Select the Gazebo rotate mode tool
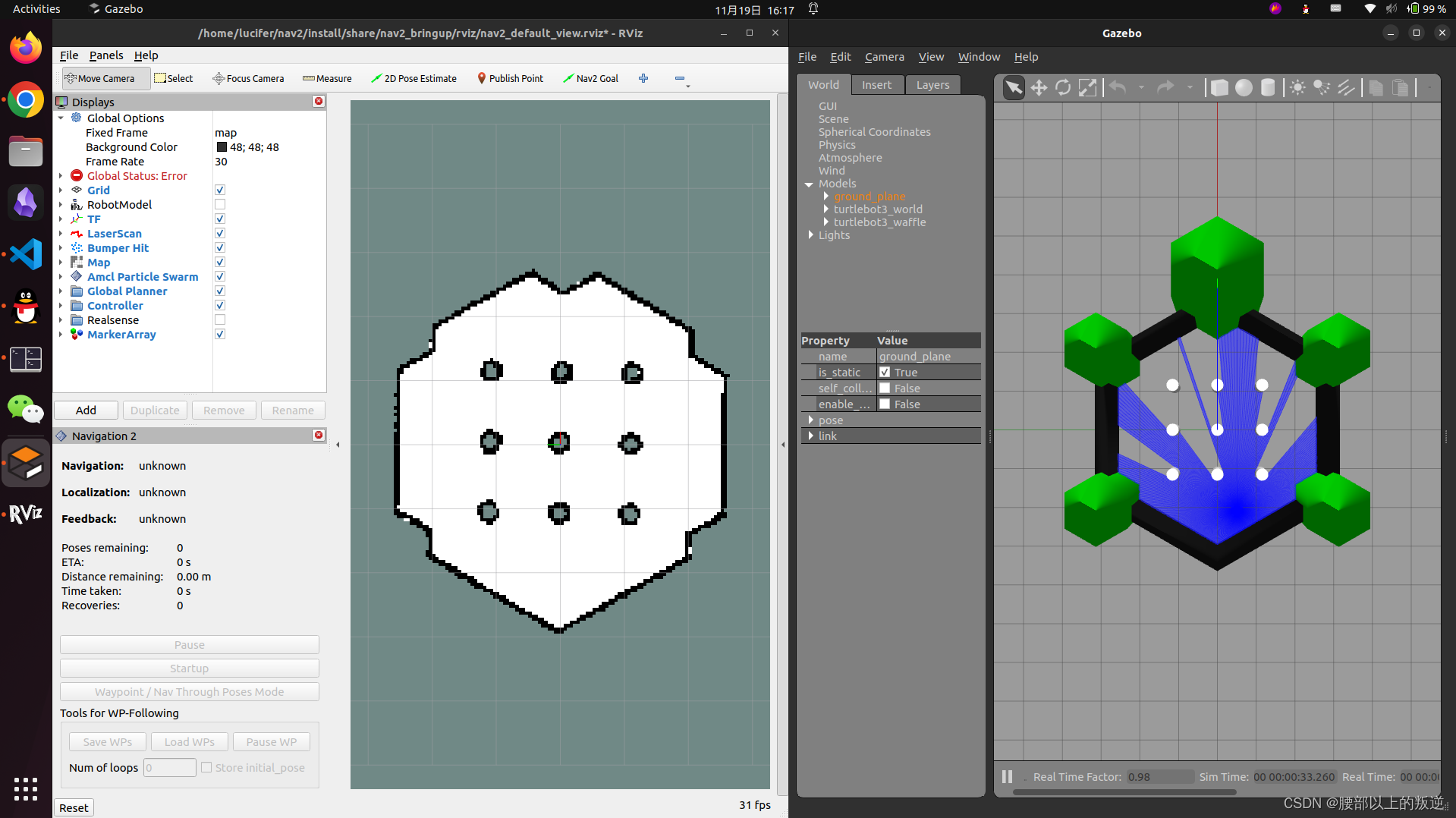 click(x=1063, y=87)
